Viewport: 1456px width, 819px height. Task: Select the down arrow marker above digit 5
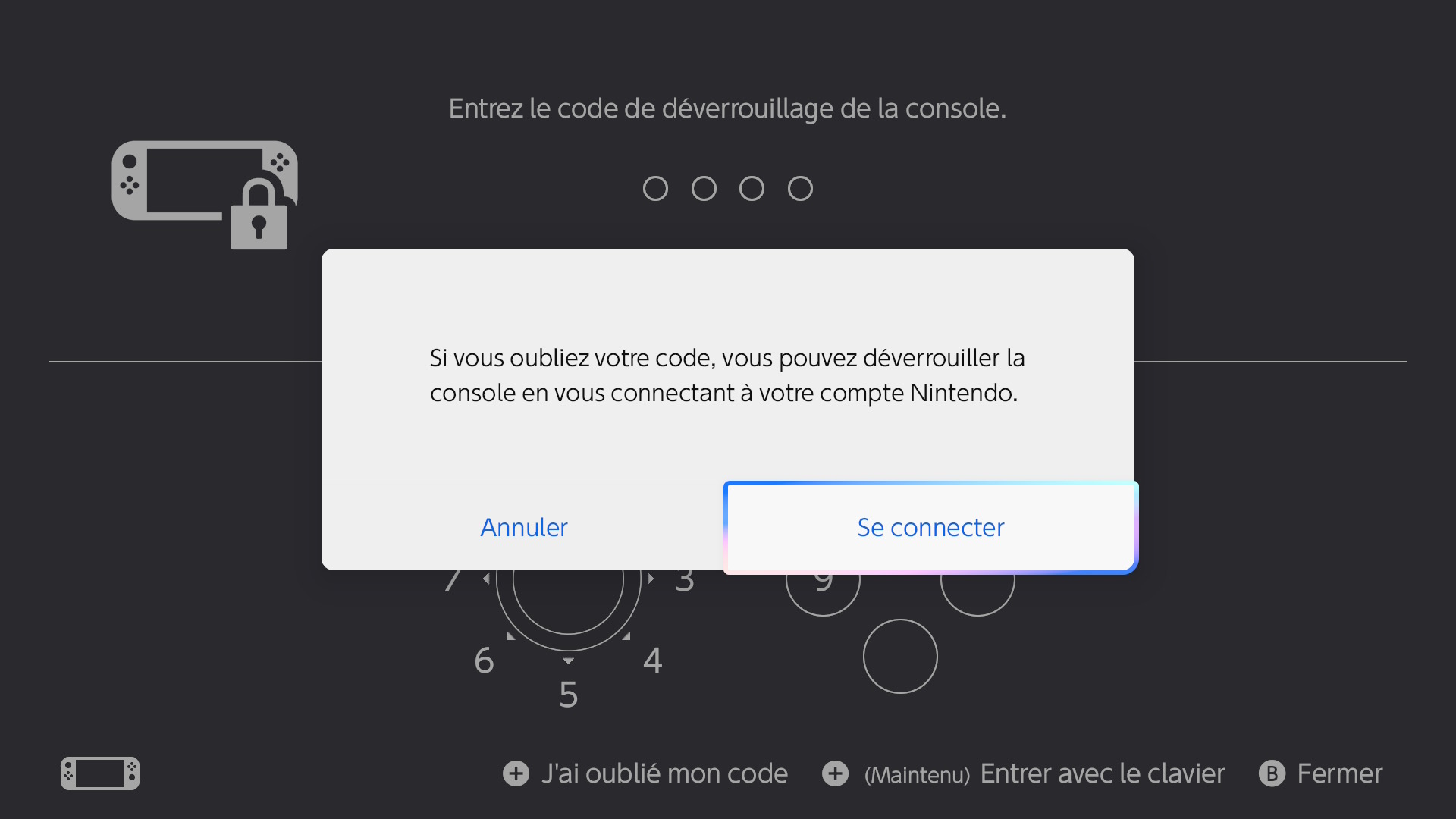pyautogui.click(x=568, y=662)
